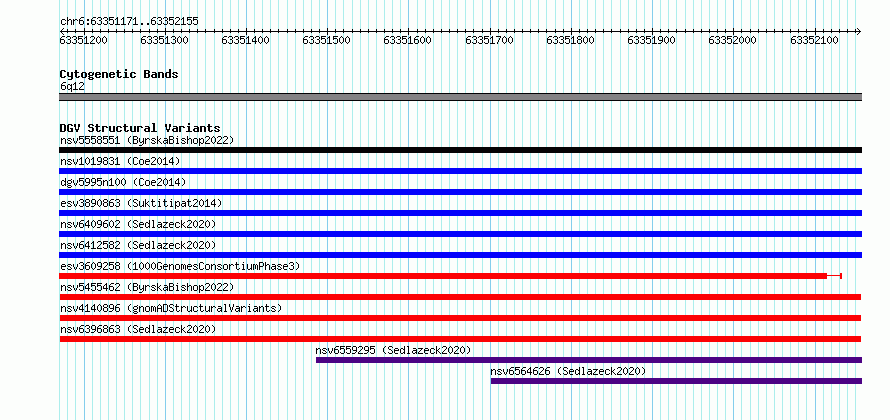The width and height of the screenshot is (890, 420).
Task: Click ruler position 63351700
Action: coord(490,40)
